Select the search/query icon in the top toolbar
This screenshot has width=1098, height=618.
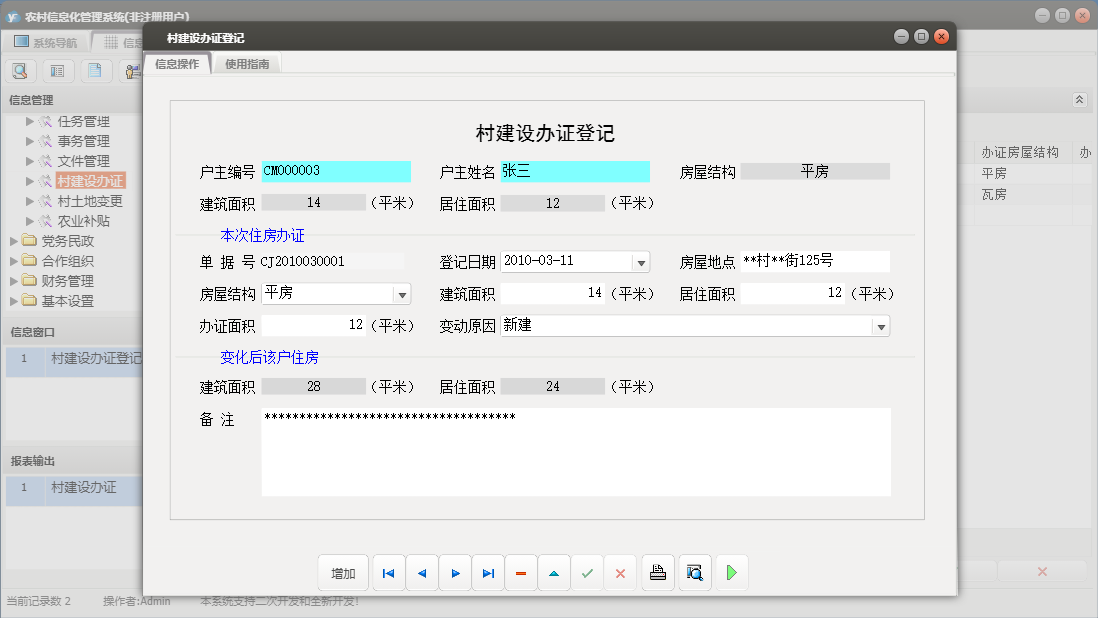pyautogui.click(x=20, y=71)
